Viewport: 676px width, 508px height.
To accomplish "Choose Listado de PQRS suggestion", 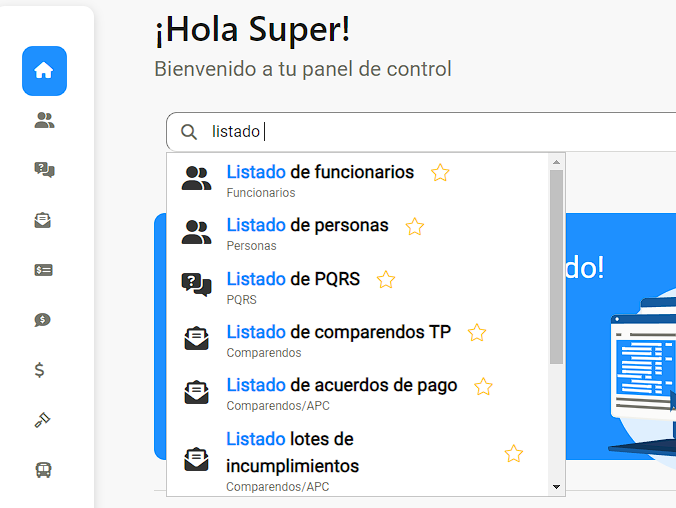I will tap(293, 279).
